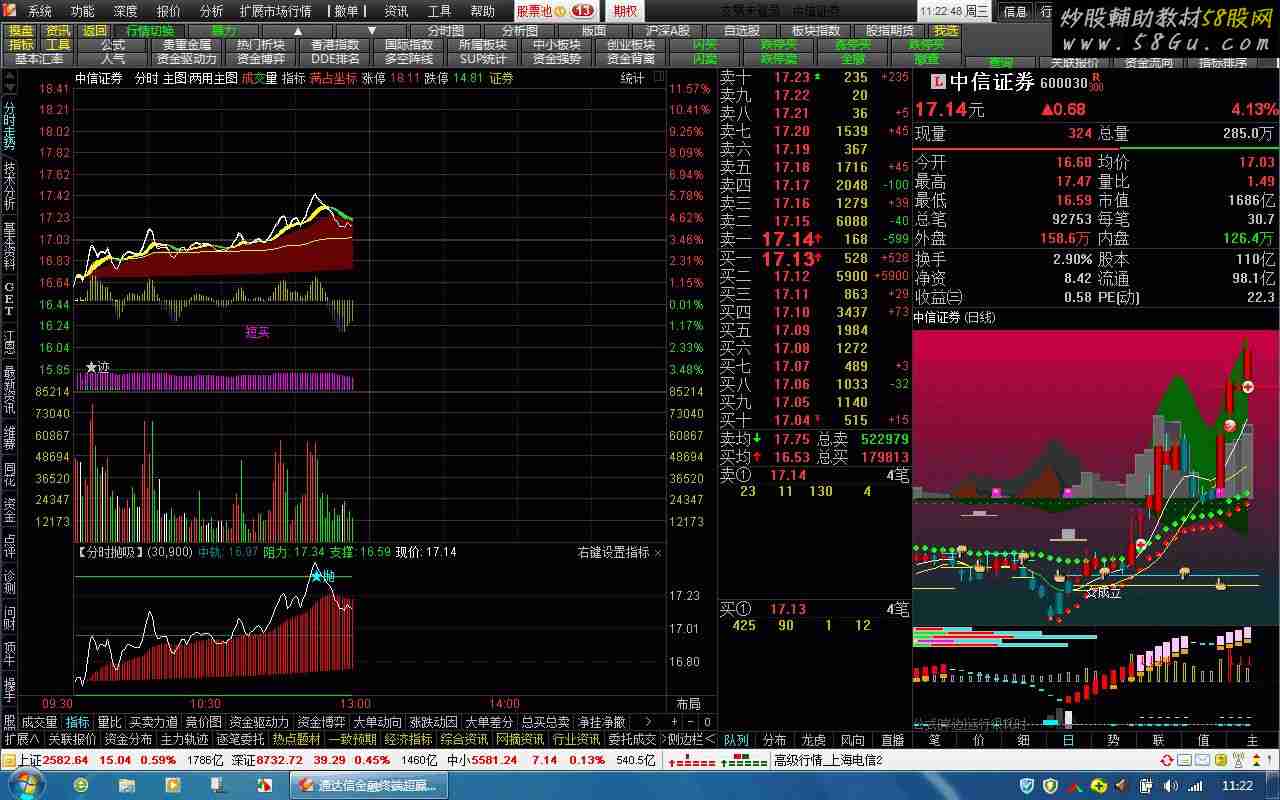Click the computer icon in taskbar
This screenshot has height=800, width=1280.
click(219, 785)
